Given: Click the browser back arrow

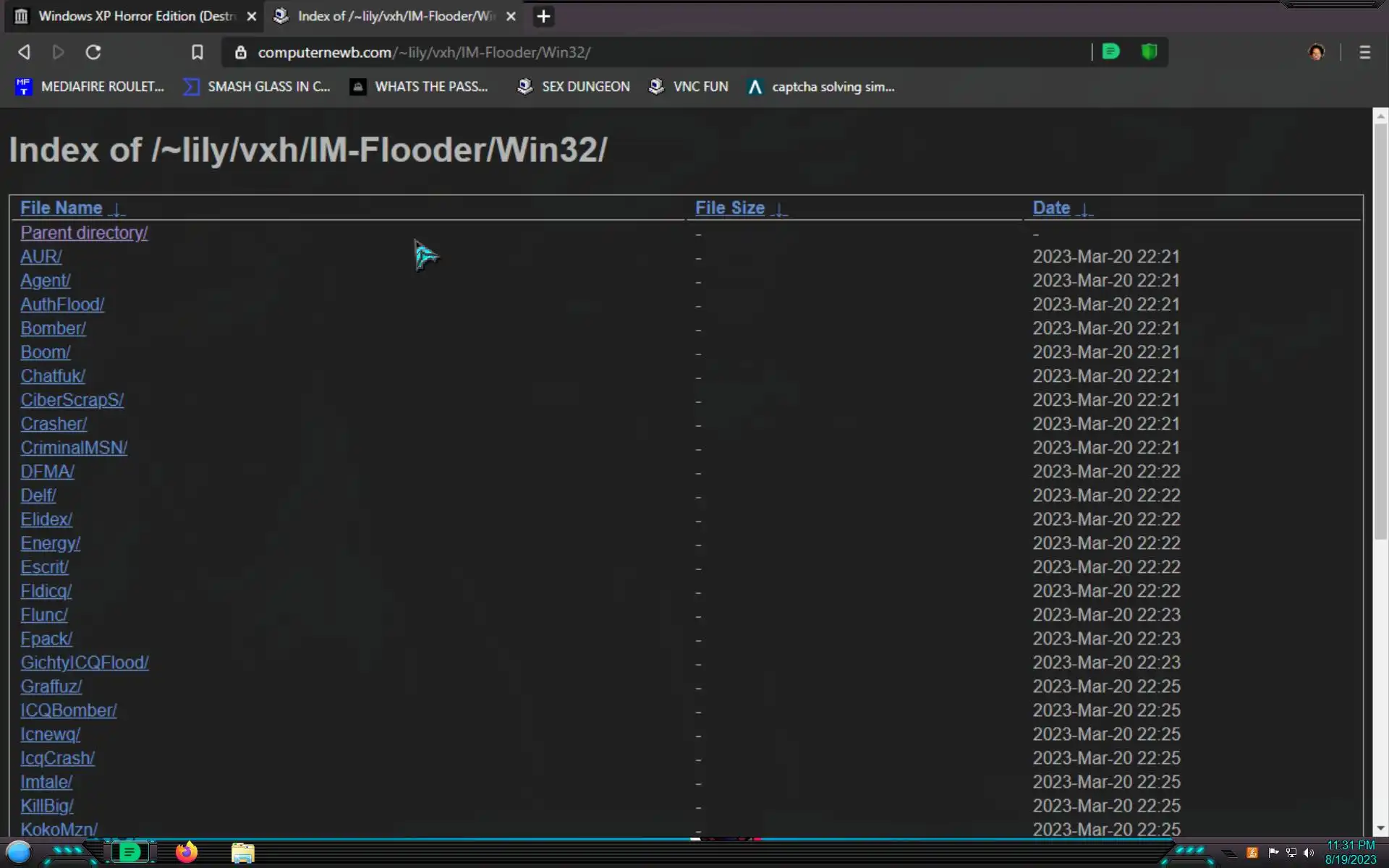Looking at the screenshot, I should (x=24, y=52).
